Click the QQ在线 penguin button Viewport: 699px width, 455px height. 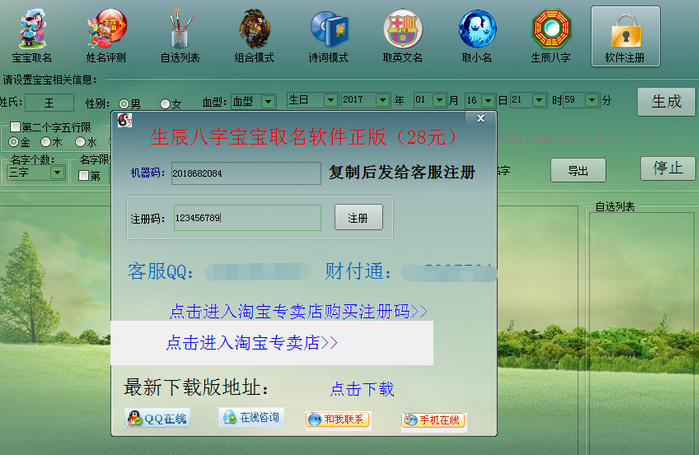157,418
